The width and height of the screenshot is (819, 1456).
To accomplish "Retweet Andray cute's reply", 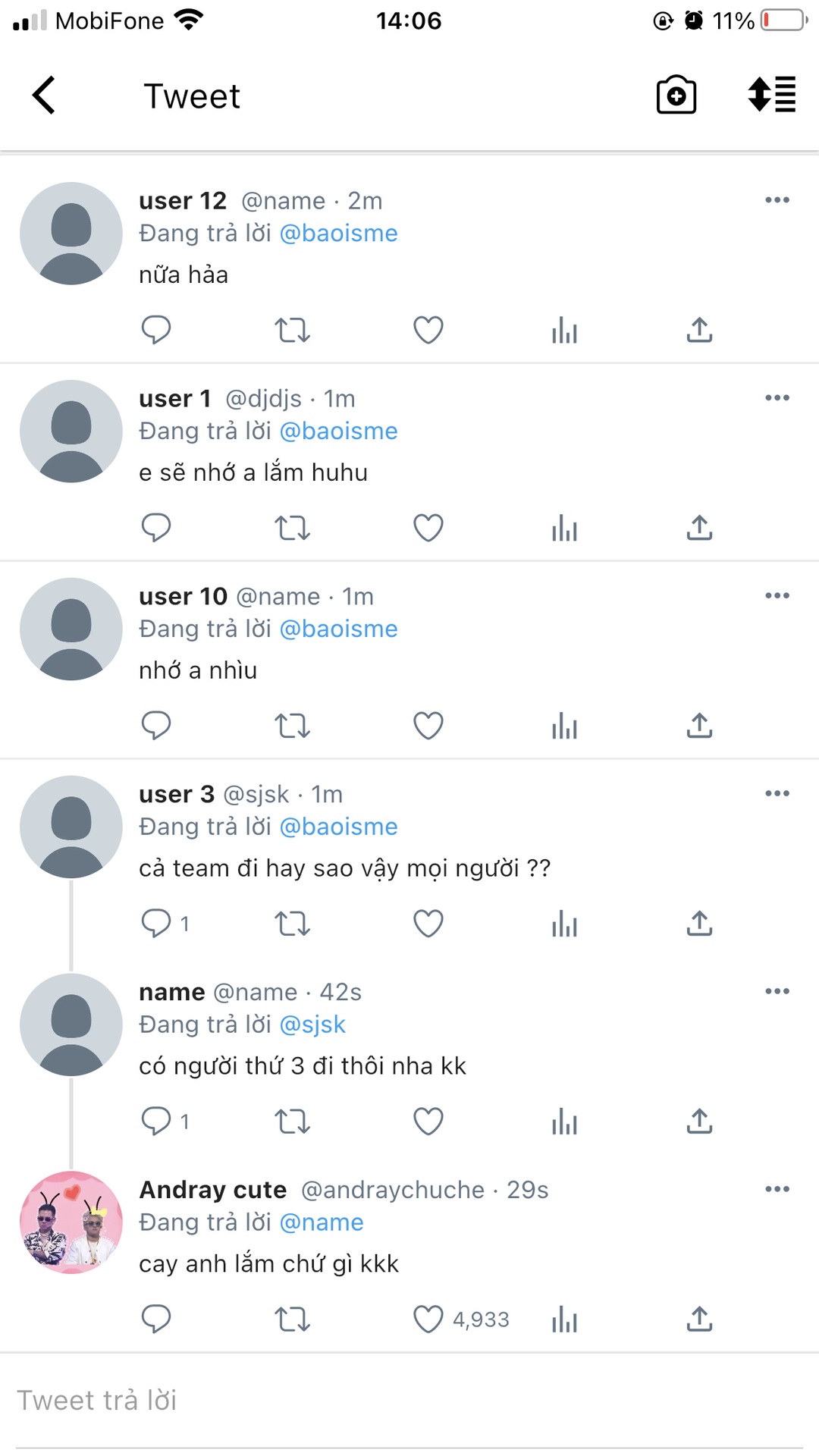I will [x=292, y=1319].
